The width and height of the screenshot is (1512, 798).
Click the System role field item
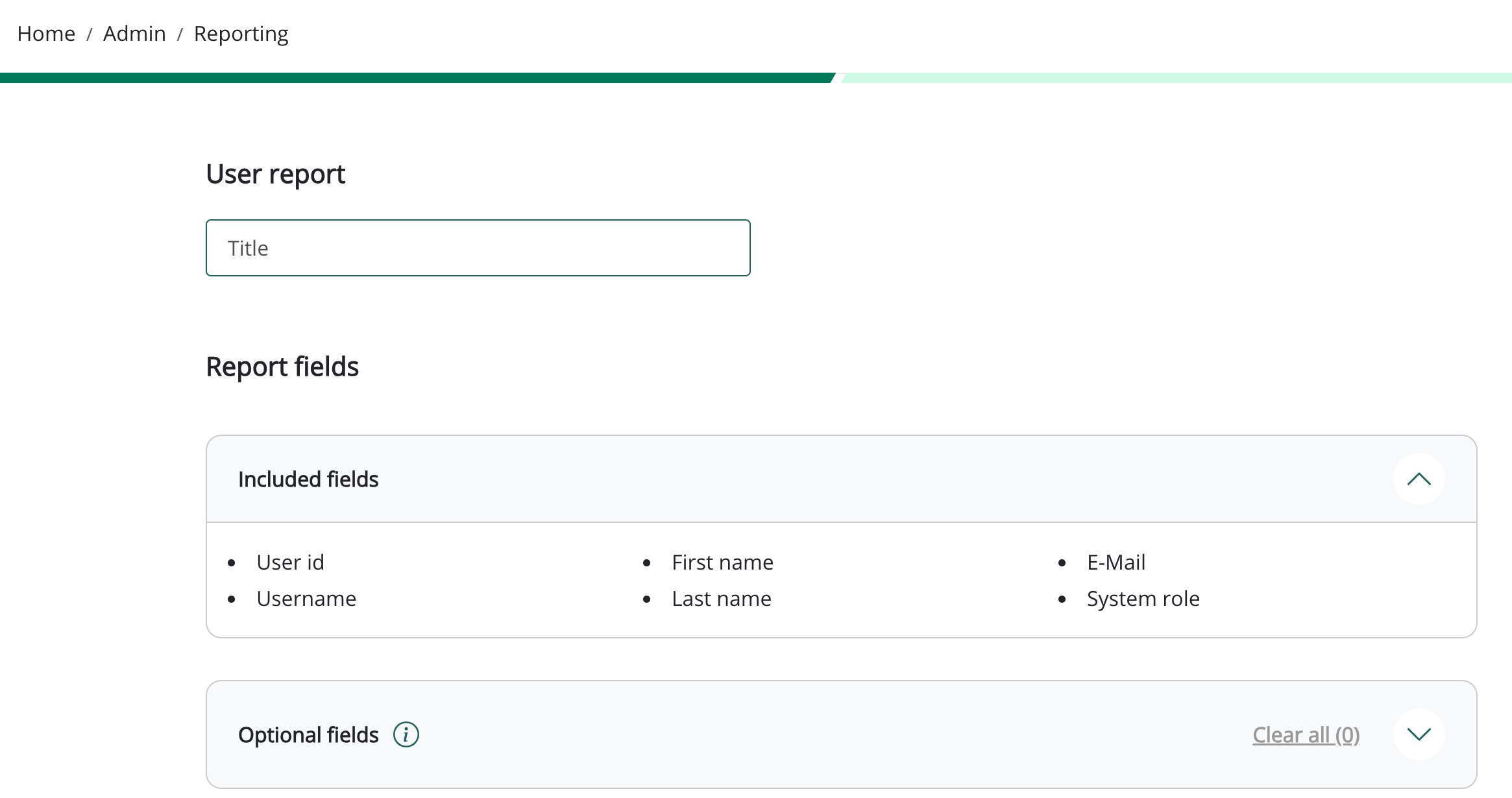coord(1143,598)
